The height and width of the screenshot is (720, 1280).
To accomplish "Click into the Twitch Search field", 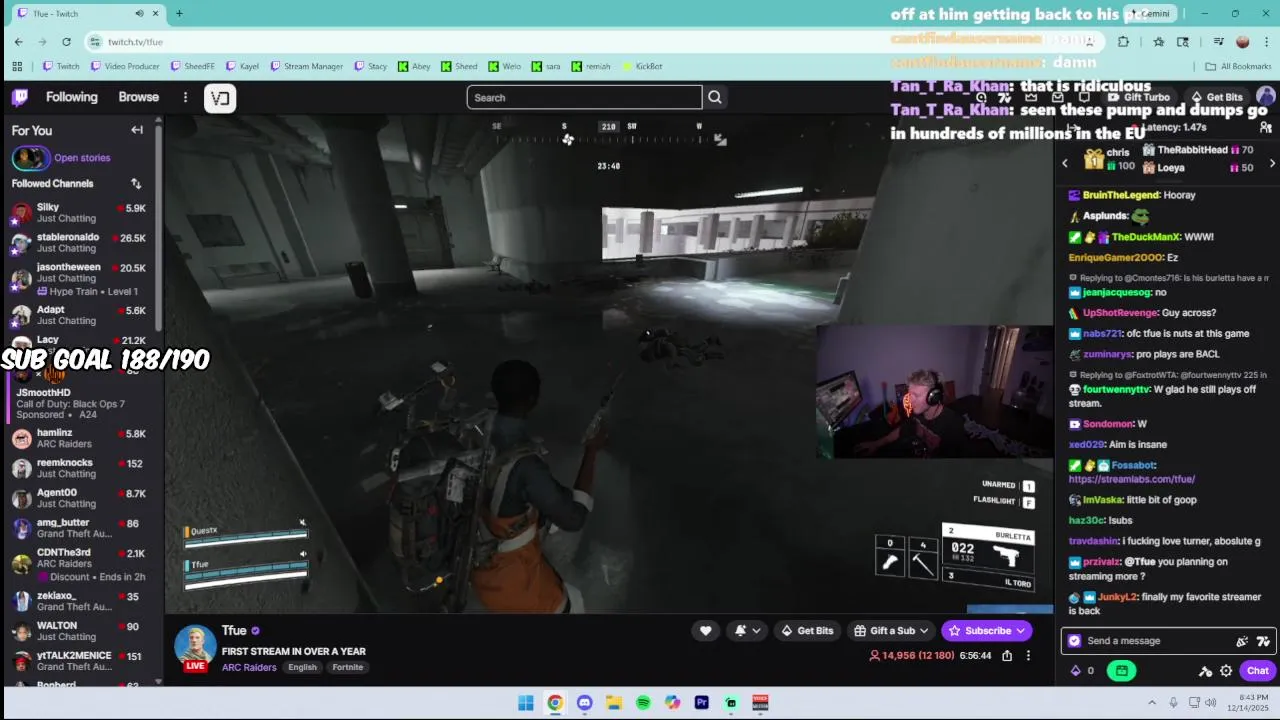I will [x=584, y=97].
